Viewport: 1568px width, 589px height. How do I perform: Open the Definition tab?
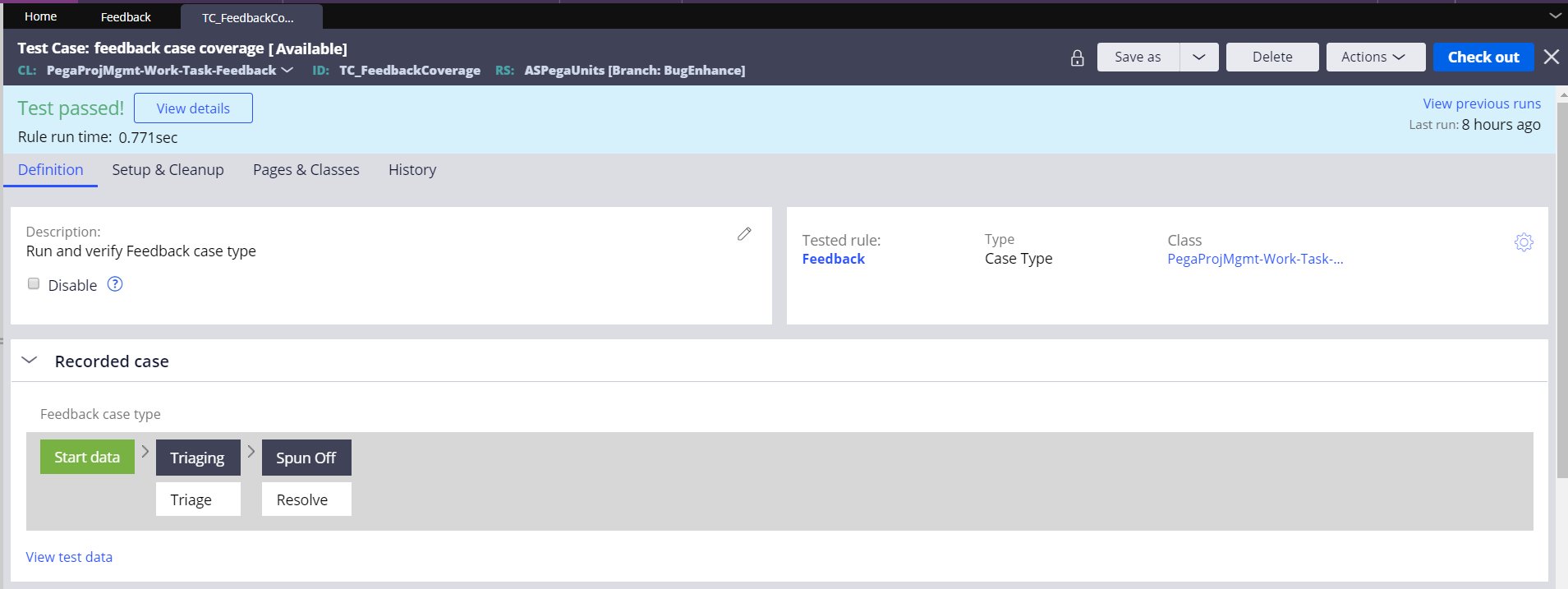click(x=51, y=170)
